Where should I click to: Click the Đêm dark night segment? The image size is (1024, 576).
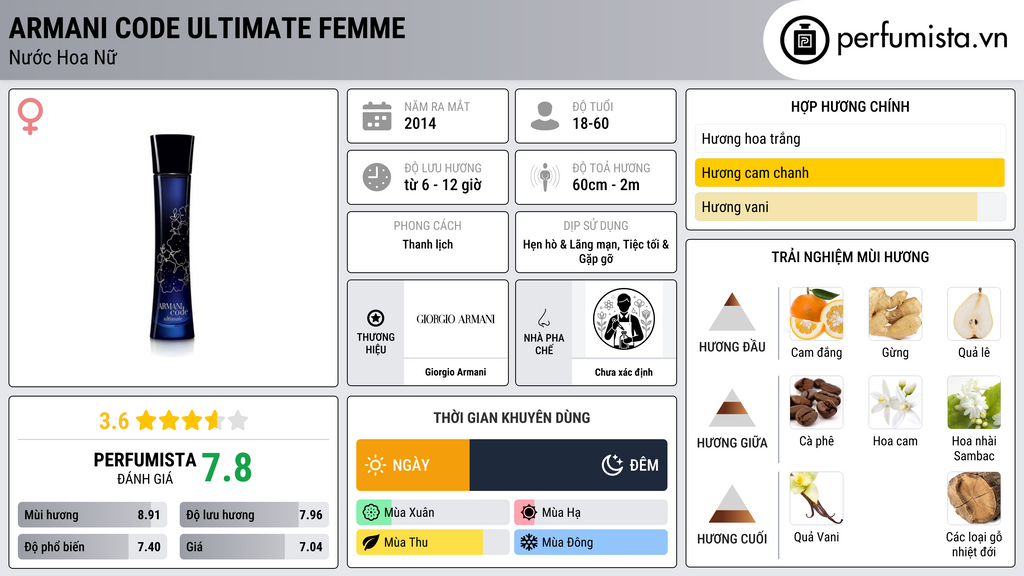568,465
